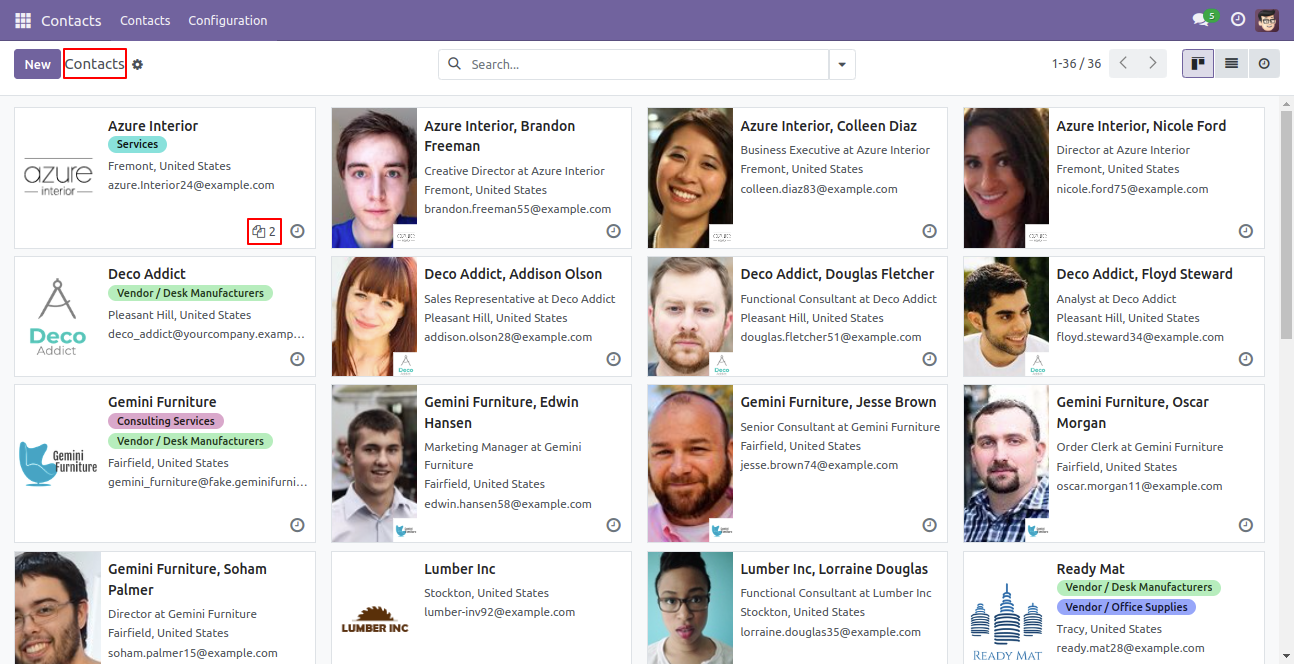
Task: Open 'Gemini Furniture, Soham Palmer' contact name
Action: click(x=187, y=579)
